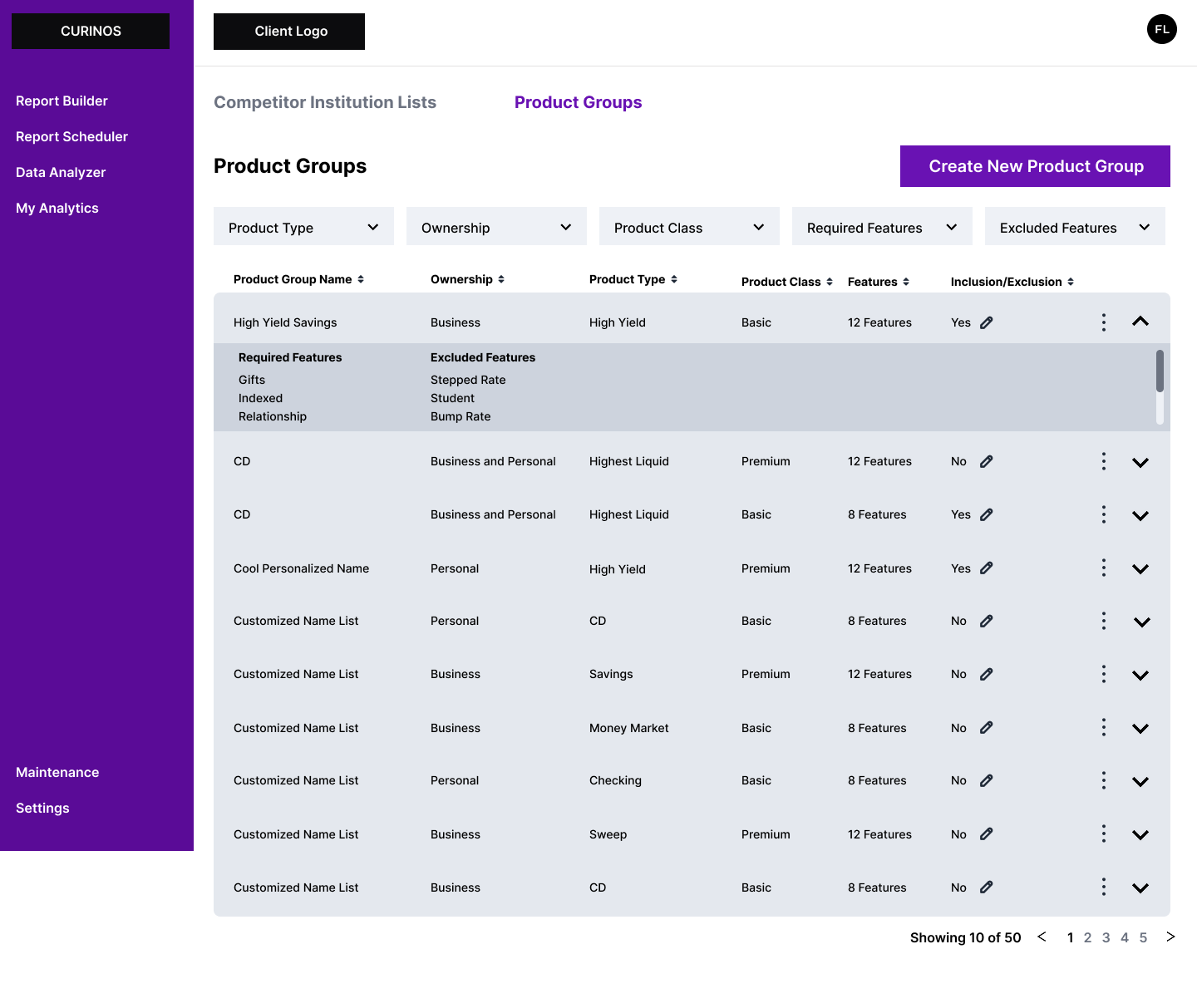Edit inclusion for High Yield Savings row
1197x1008 pixels.
987,322
